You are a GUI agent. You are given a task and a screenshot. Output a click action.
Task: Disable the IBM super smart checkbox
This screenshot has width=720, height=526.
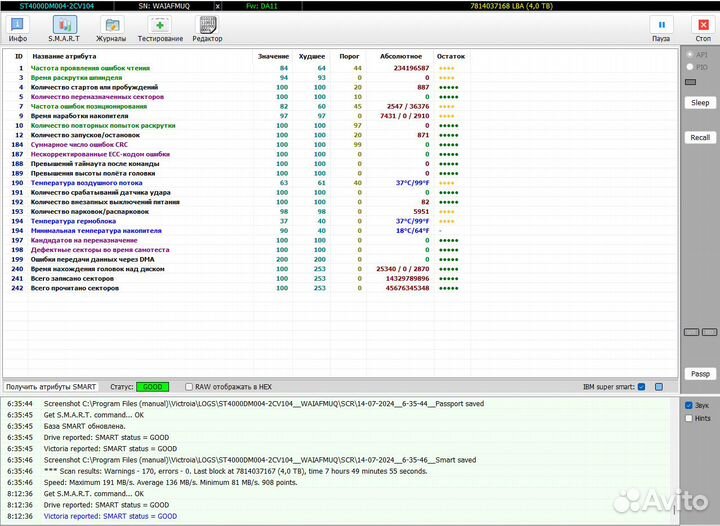643,386
